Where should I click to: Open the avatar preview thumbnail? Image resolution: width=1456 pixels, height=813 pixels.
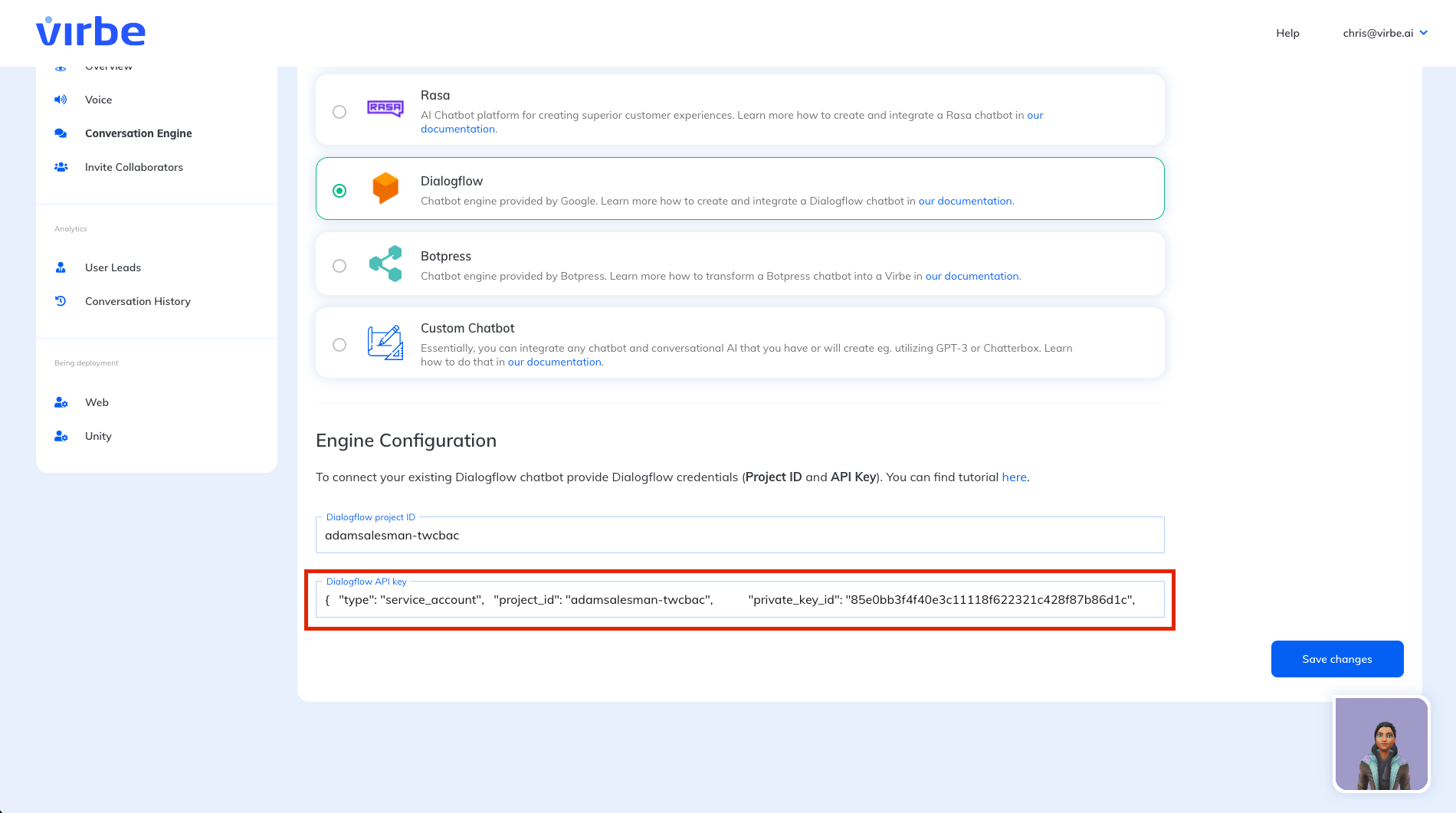pos(1381,743)
